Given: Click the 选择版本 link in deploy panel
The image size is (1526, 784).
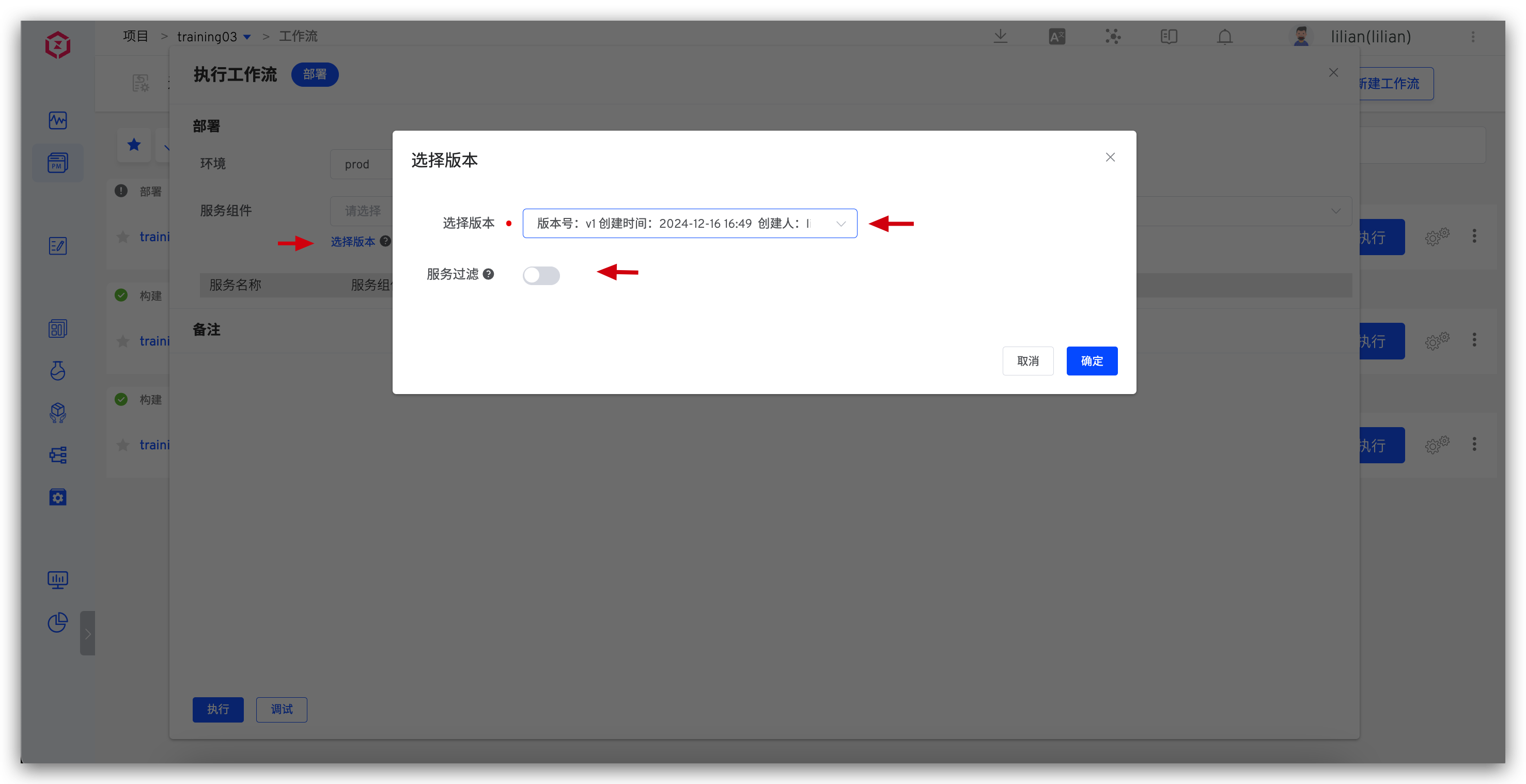Looking at the screenshot, I should [352, 242].
